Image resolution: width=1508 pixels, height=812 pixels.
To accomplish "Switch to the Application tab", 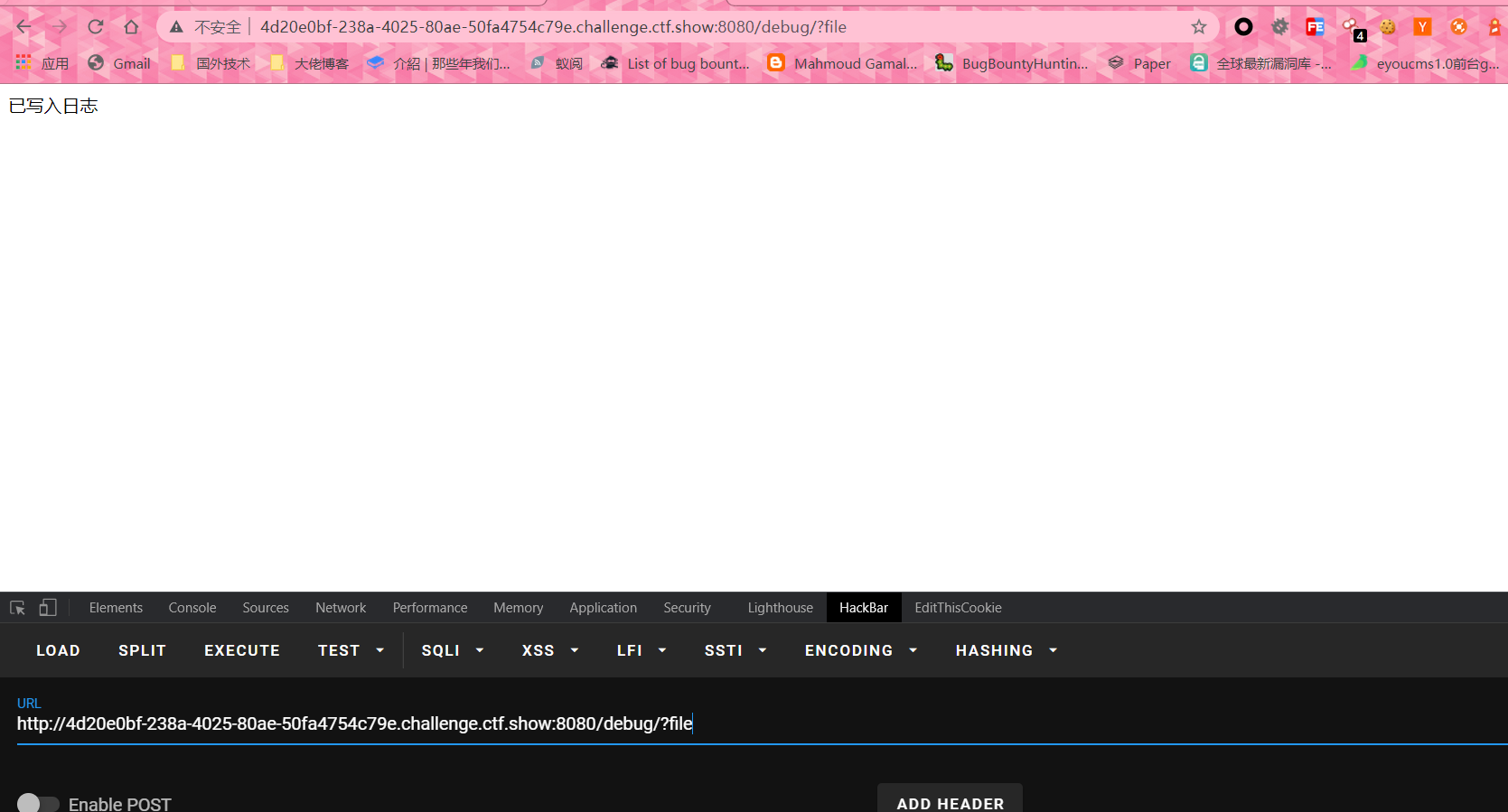I will (604, 608).
